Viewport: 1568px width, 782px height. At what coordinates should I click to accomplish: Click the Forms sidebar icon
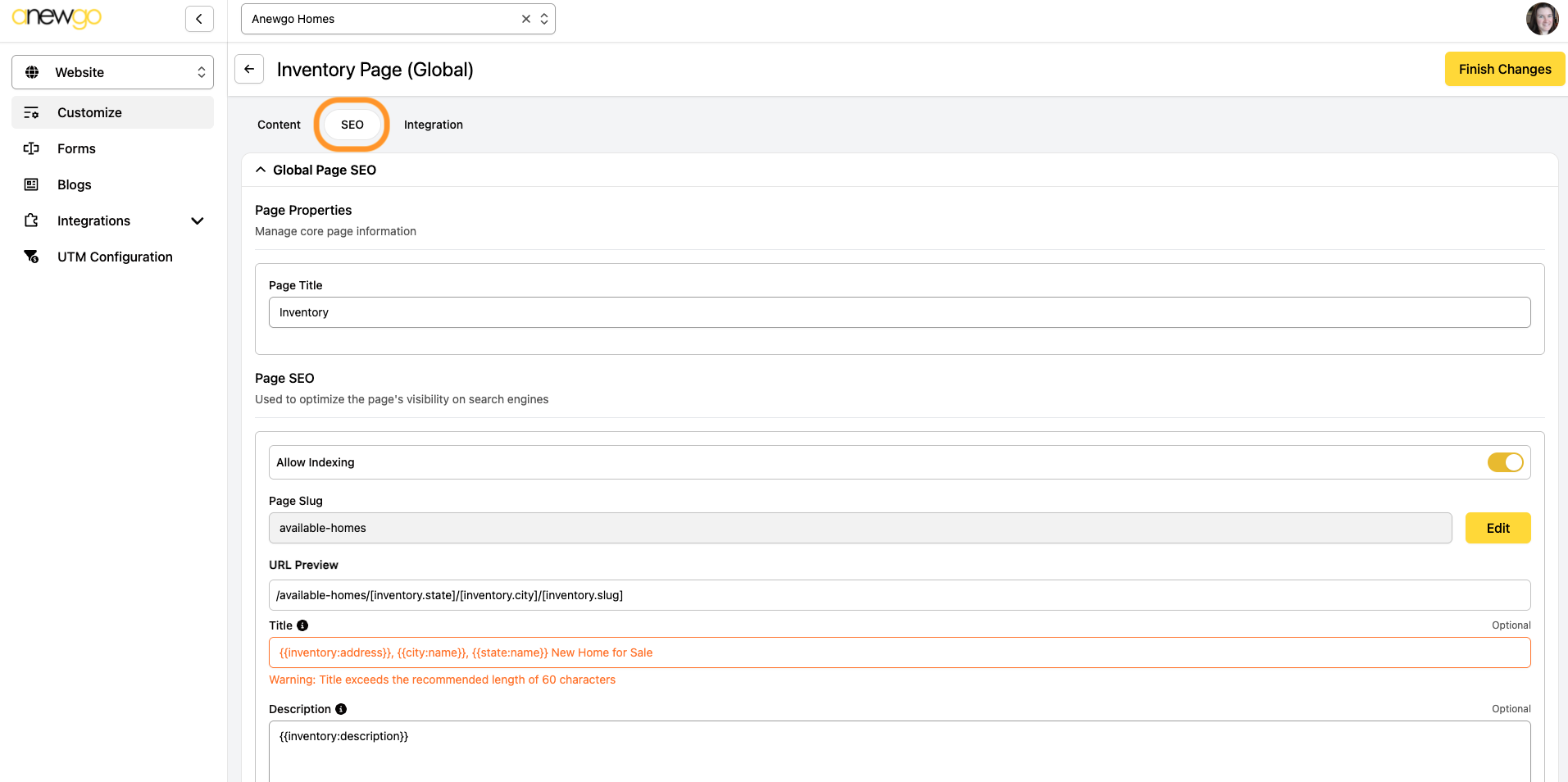coord(31,148)
